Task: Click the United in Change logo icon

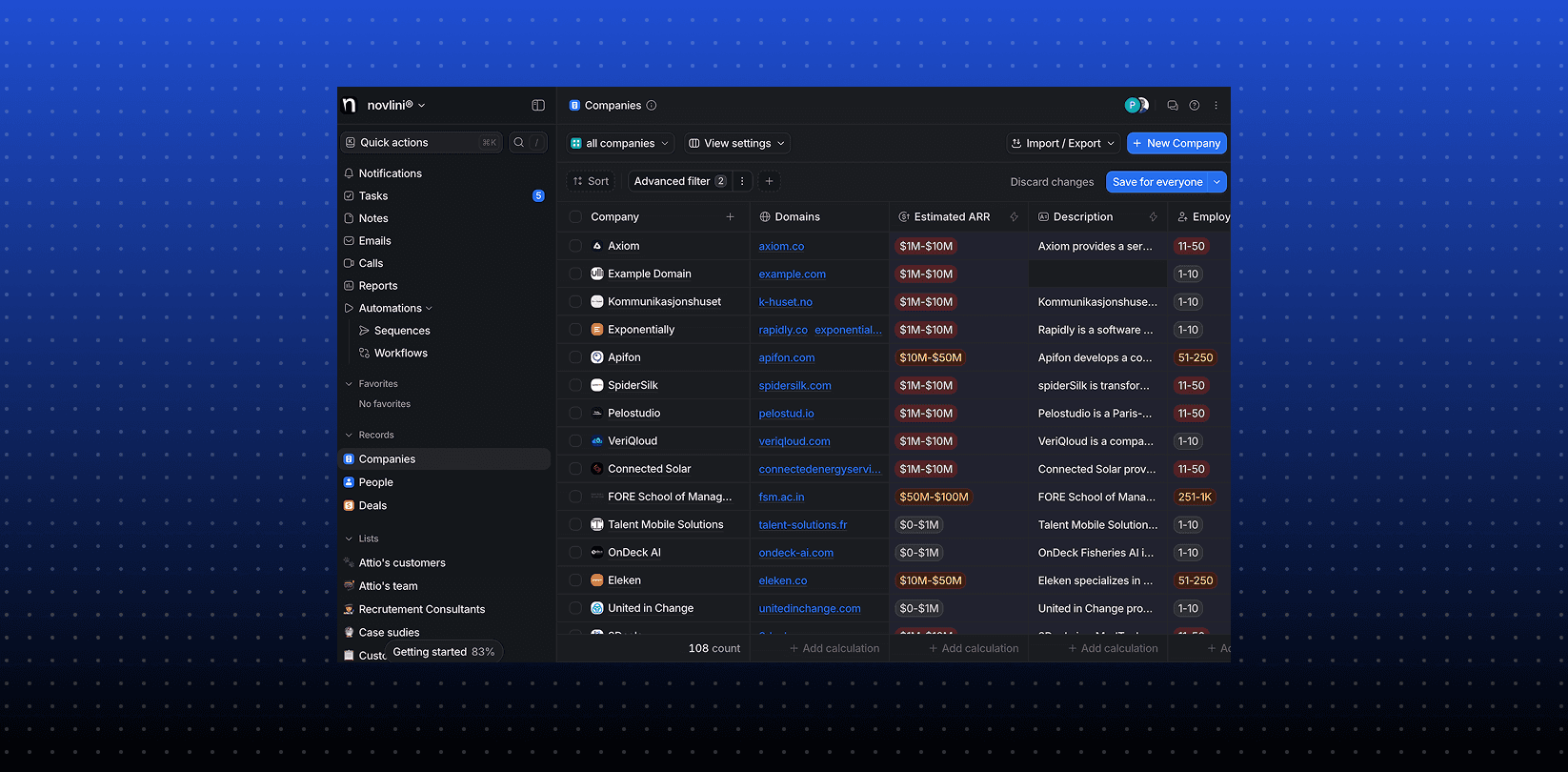Action: 597,608
